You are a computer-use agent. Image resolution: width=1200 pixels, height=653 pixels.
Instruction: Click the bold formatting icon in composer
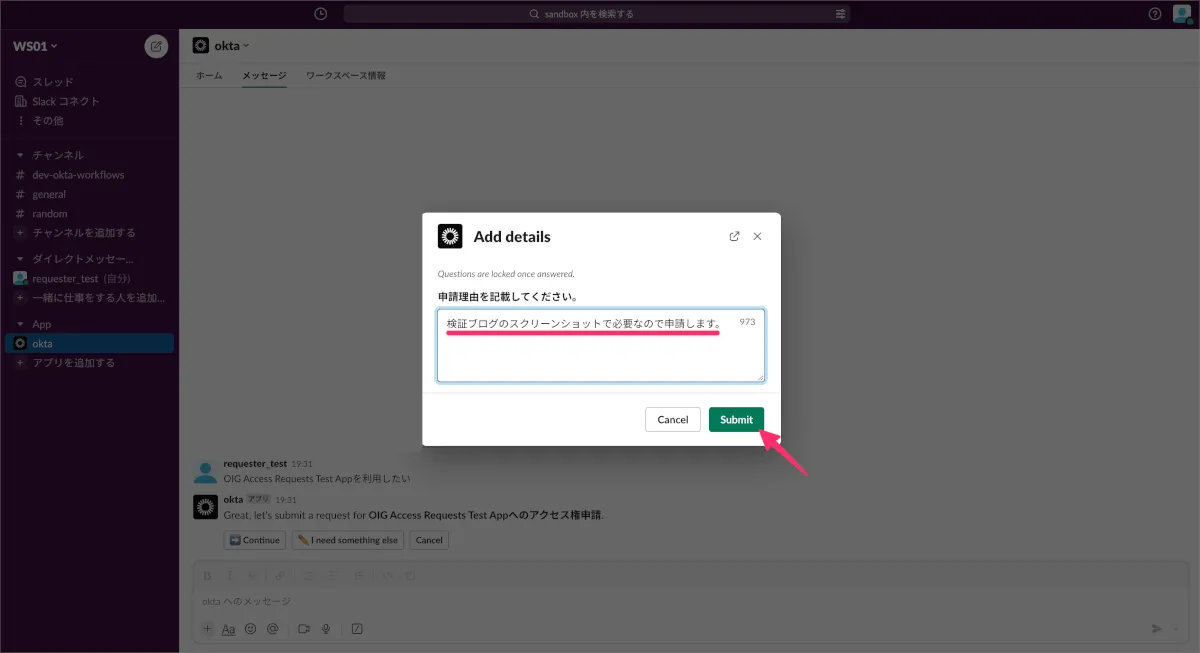click(x=208, y=575)
